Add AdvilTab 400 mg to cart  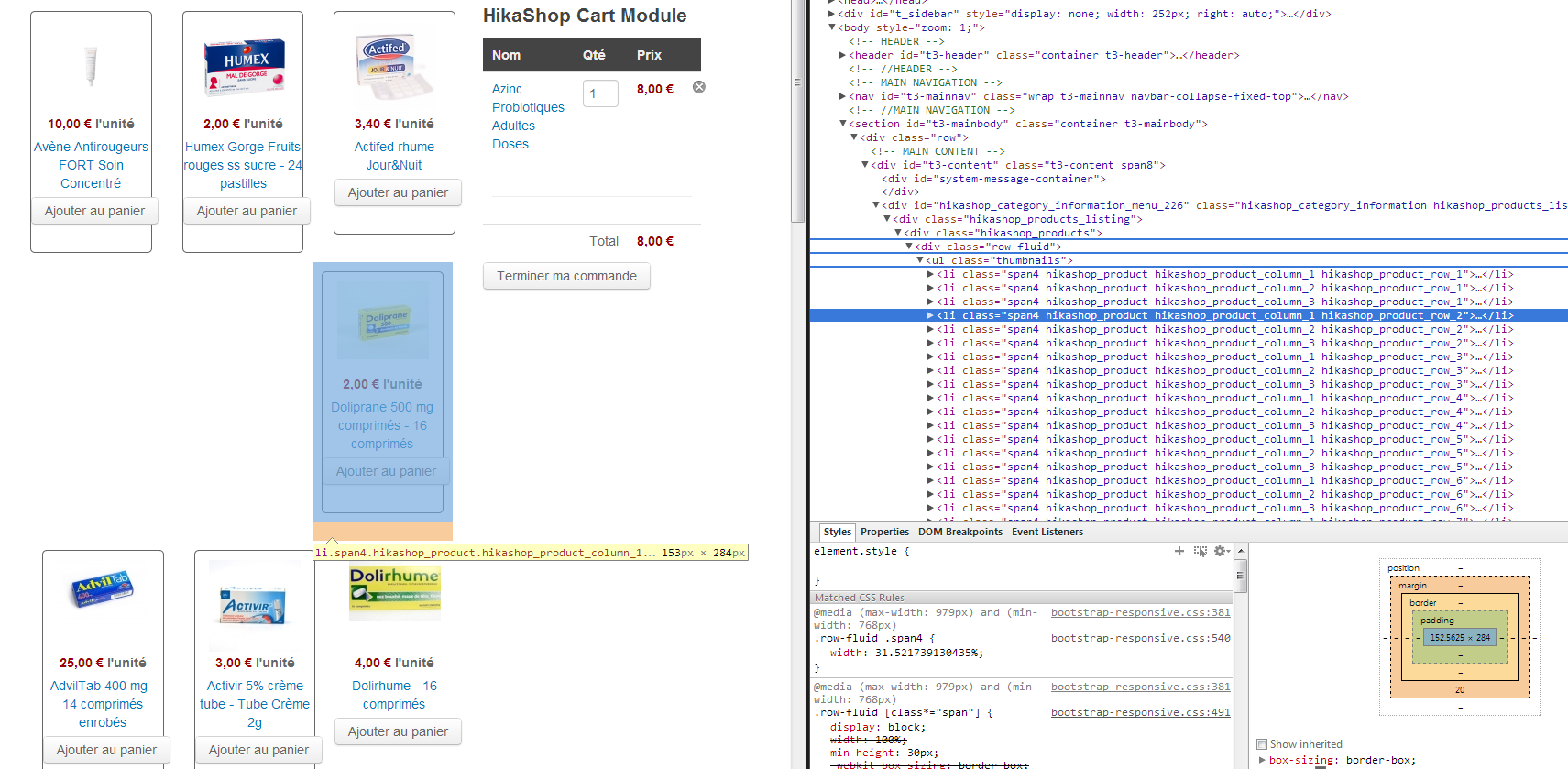[x=106, y=750]
